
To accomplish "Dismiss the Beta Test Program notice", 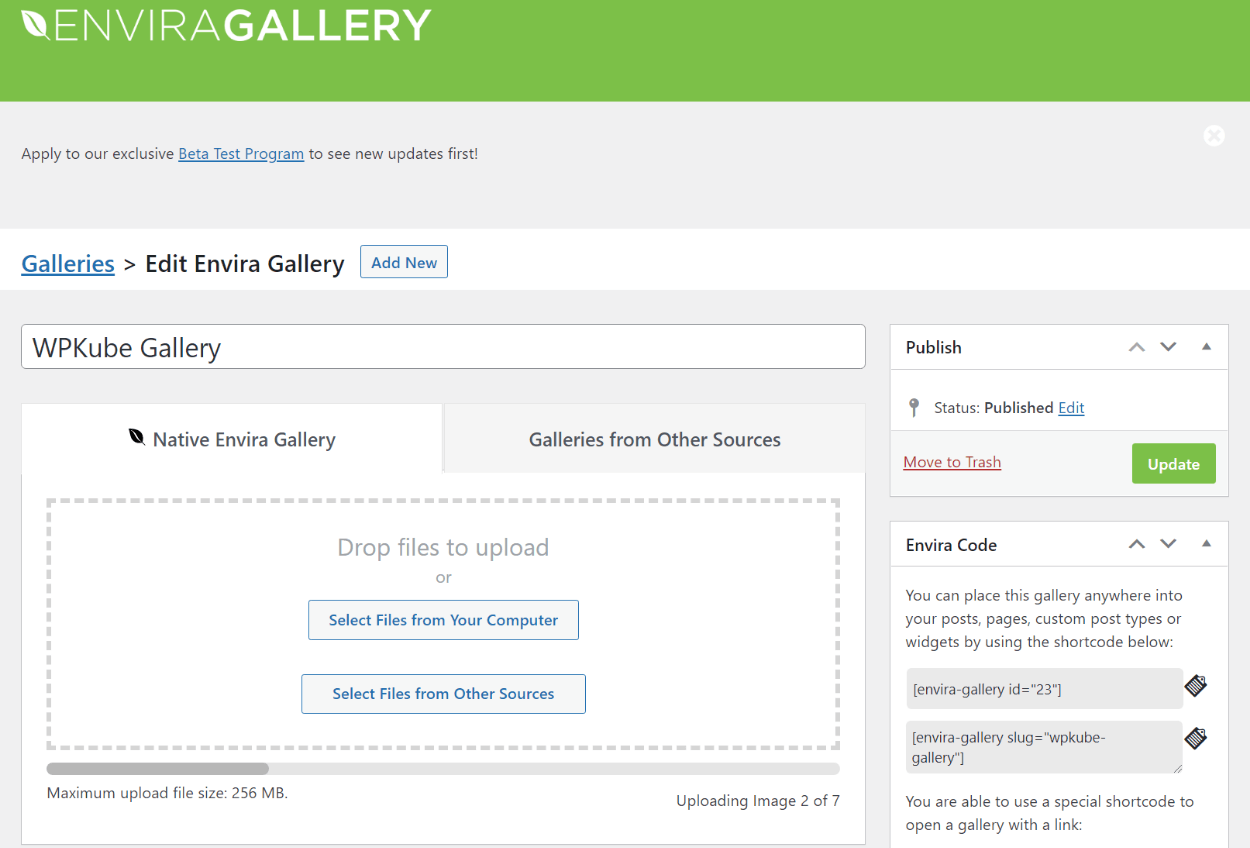I will coord(1214,136).
